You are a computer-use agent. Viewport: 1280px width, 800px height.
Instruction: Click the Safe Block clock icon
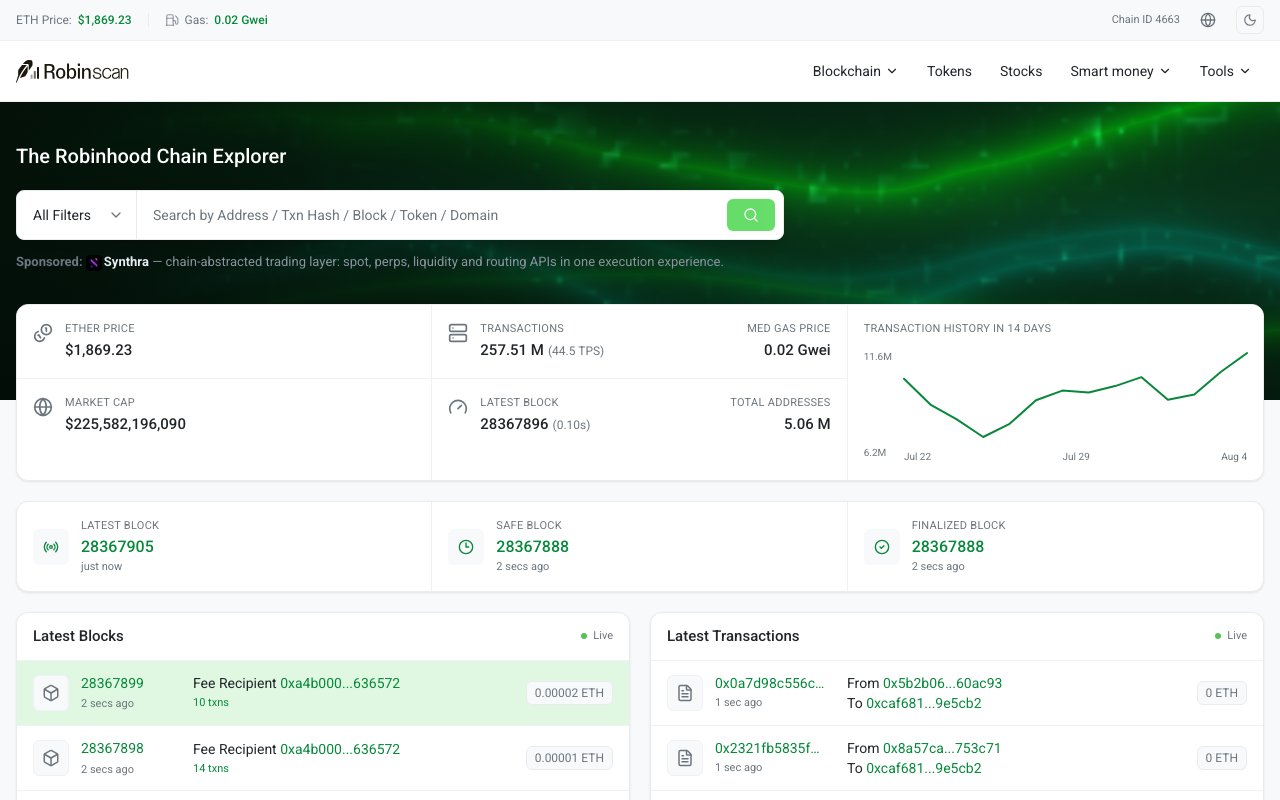point(466,547)
